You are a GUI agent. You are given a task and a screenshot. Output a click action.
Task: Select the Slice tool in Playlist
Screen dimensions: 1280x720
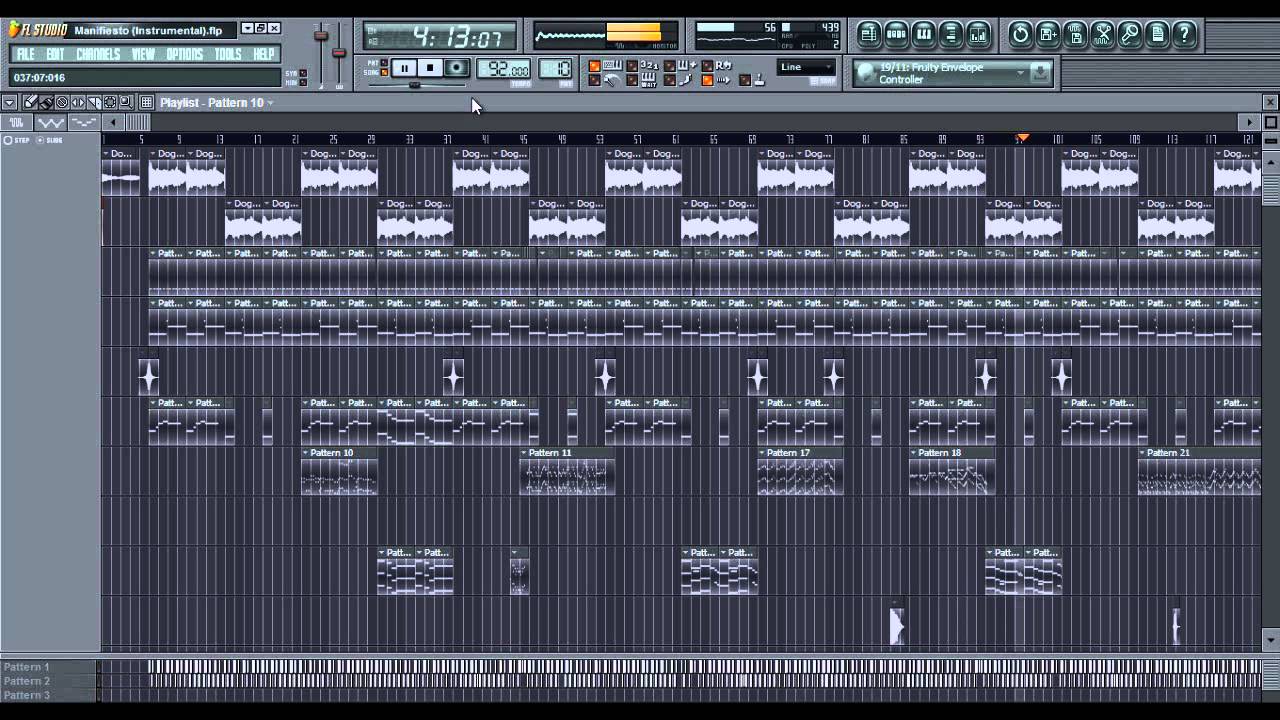click(94, 102)
